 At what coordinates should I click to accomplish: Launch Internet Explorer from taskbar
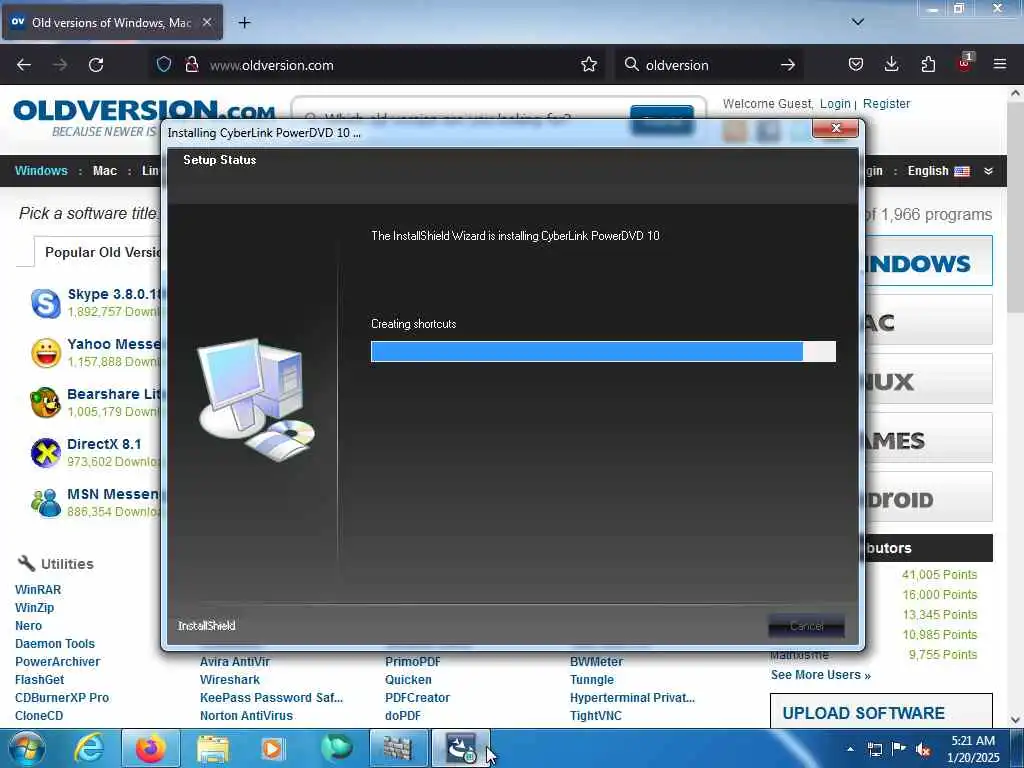pyautogui.click(x=89, y=748)
